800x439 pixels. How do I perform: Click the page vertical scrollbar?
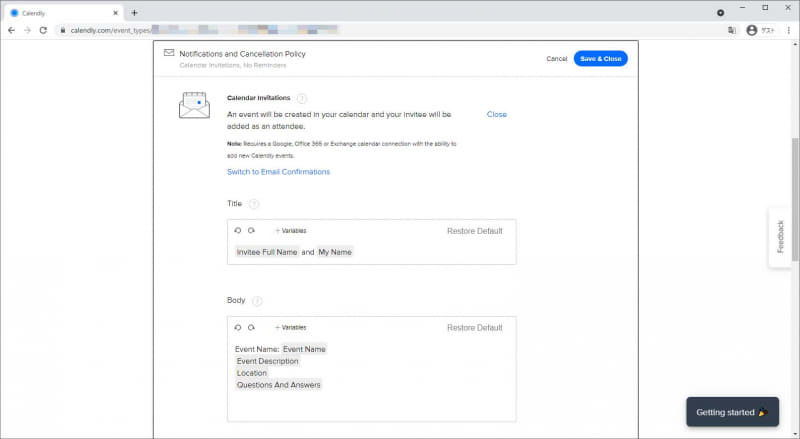[795, 199]
